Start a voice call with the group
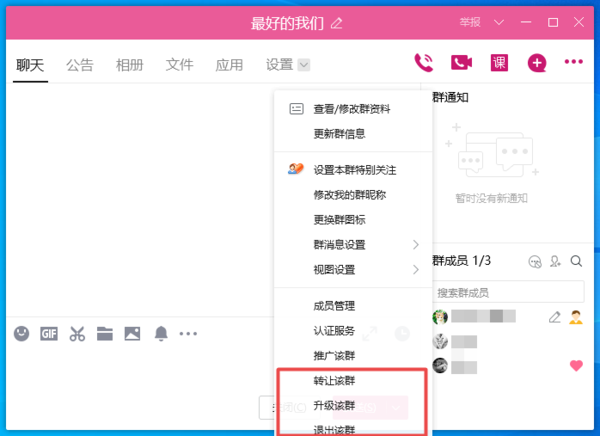Image resolution: width=600 pixels, height=436 pixels. (424, 62)
